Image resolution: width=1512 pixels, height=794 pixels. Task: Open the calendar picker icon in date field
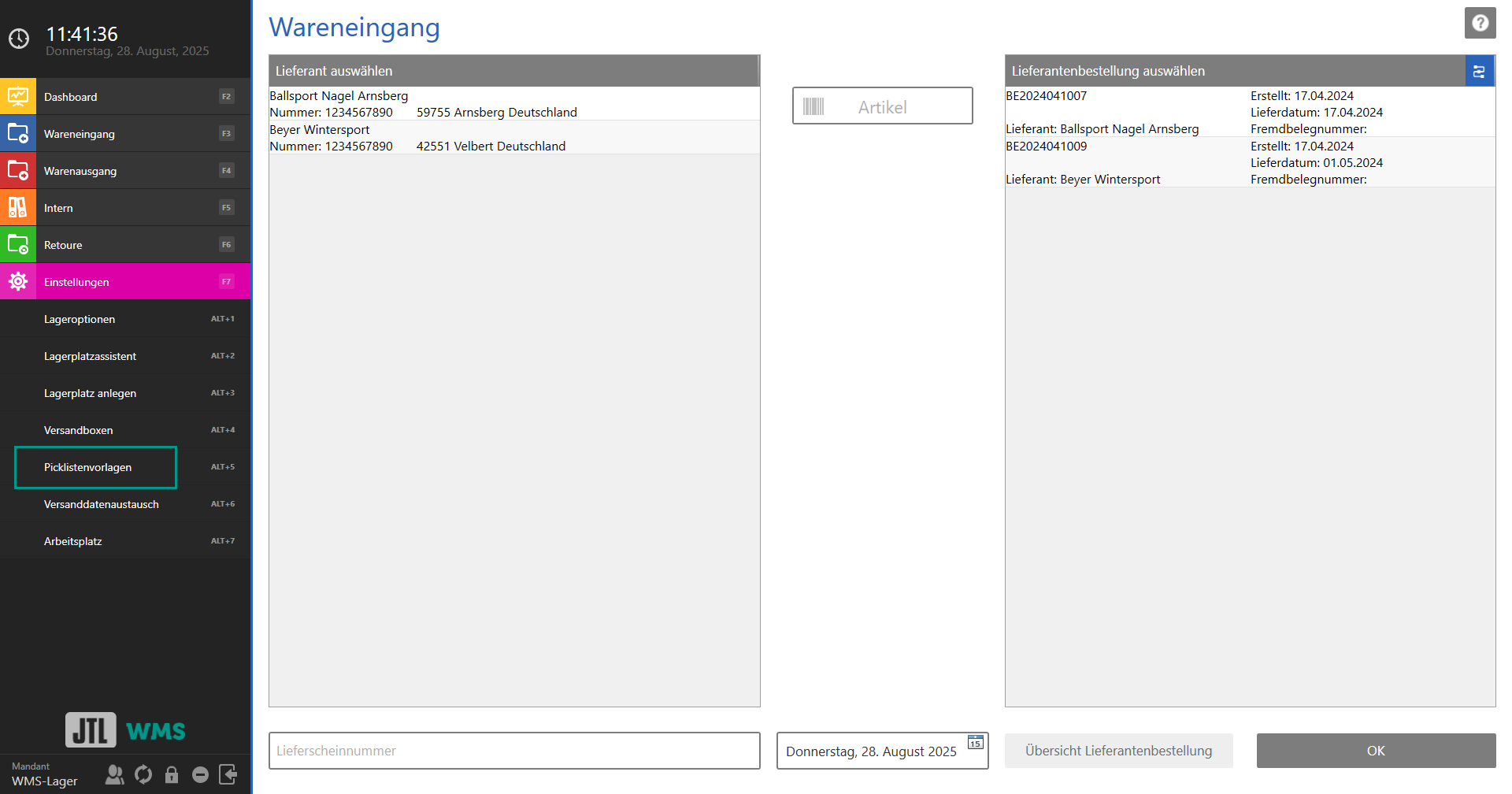point(975,743)
